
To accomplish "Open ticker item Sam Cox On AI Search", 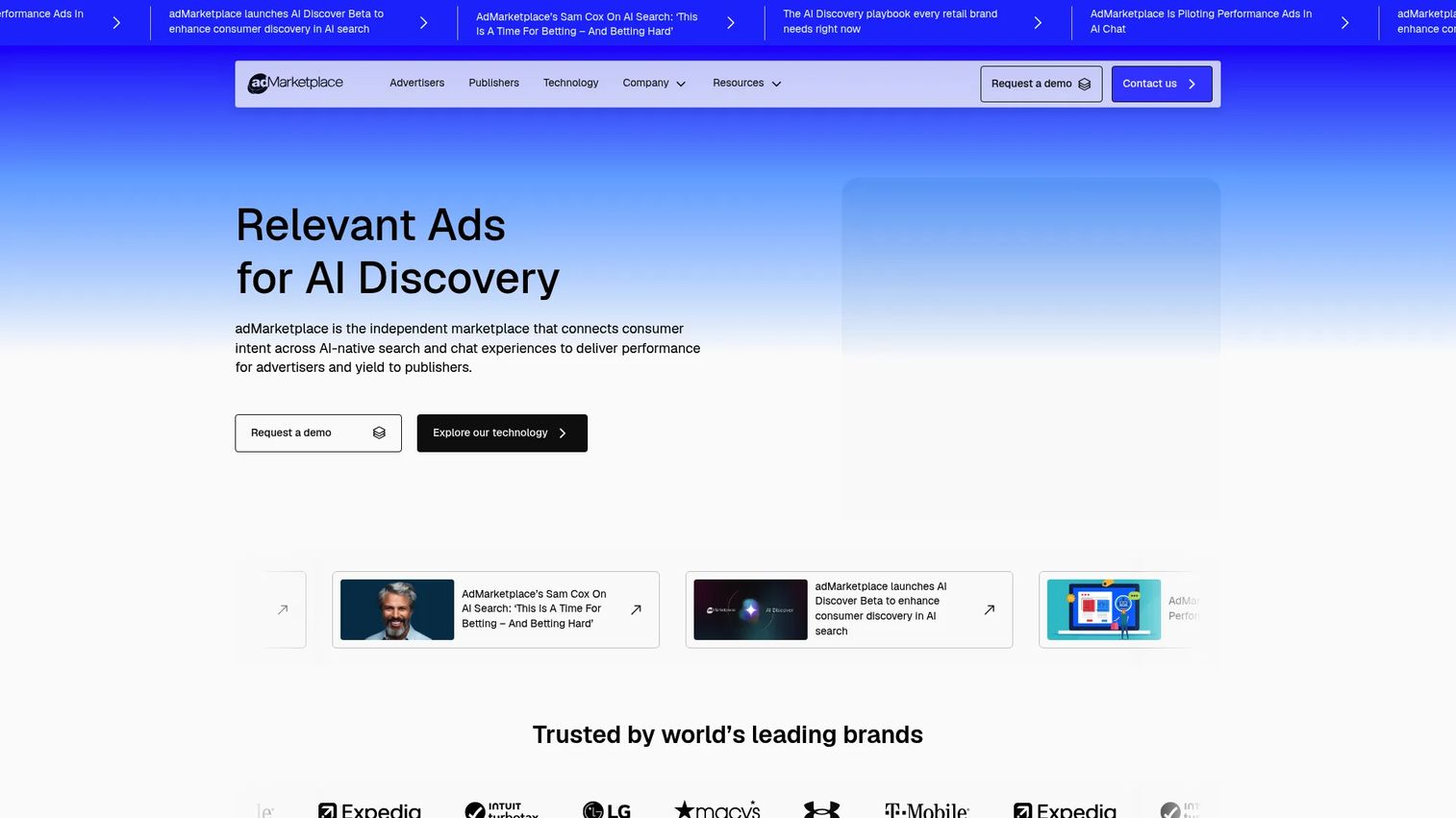I will 587,24.
